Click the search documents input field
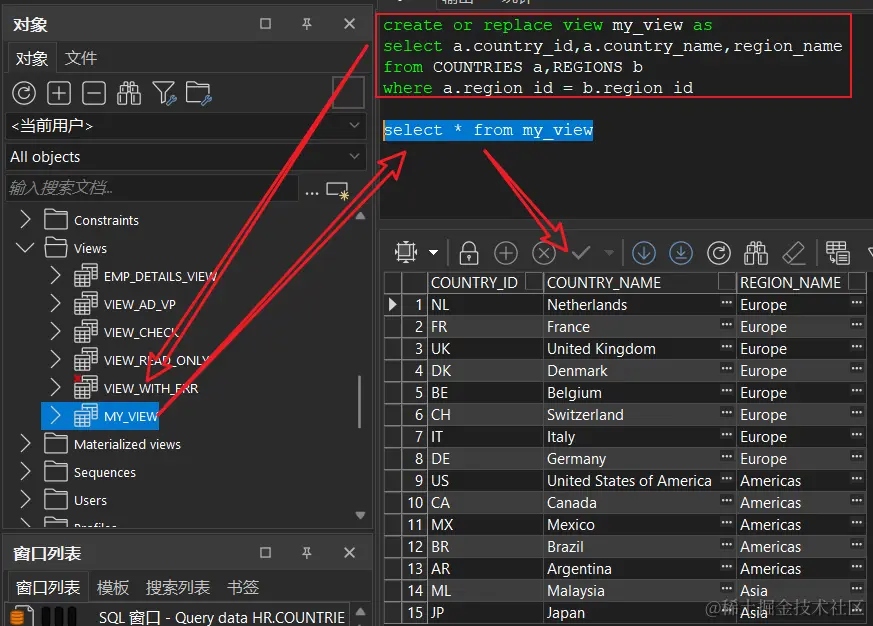 click(x=151, y=188)
